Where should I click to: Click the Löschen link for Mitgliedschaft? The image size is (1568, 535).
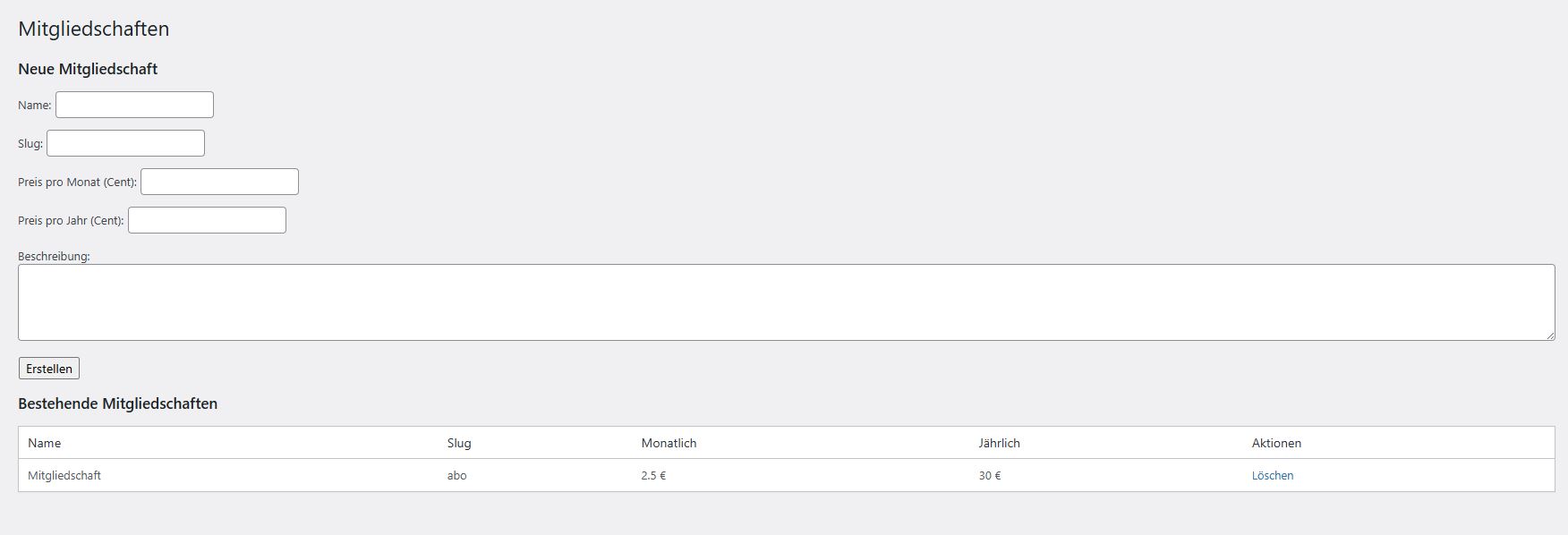pos(1272,476)
